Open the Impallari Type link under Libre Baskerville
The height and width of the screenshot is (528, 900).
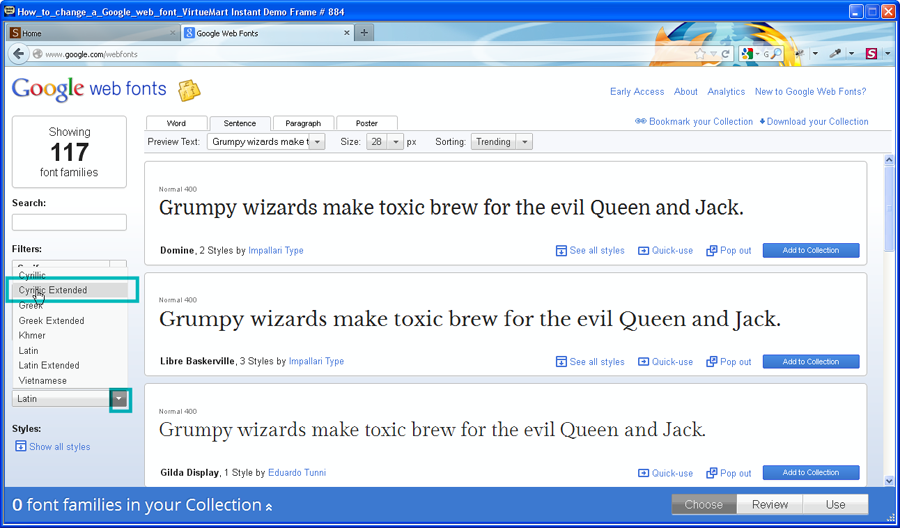(316, 362)
